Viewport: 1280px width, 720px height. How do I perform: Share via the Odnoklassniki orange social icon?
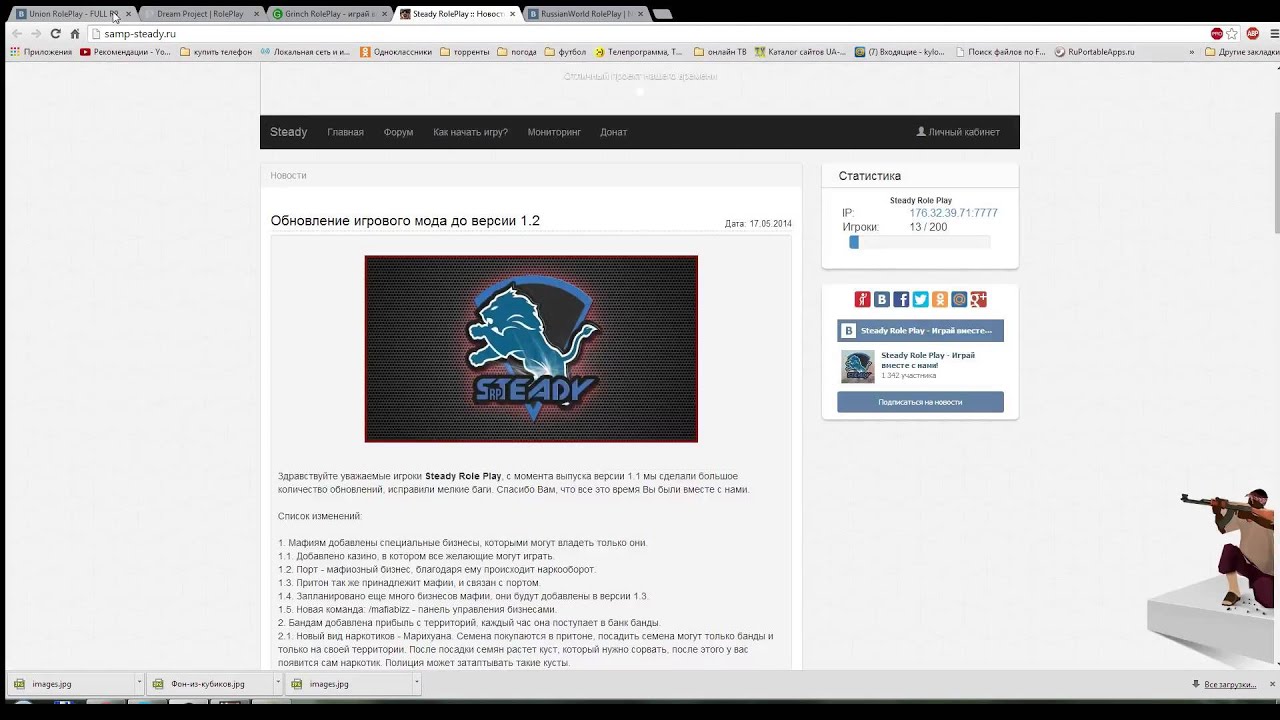point(939,299)
